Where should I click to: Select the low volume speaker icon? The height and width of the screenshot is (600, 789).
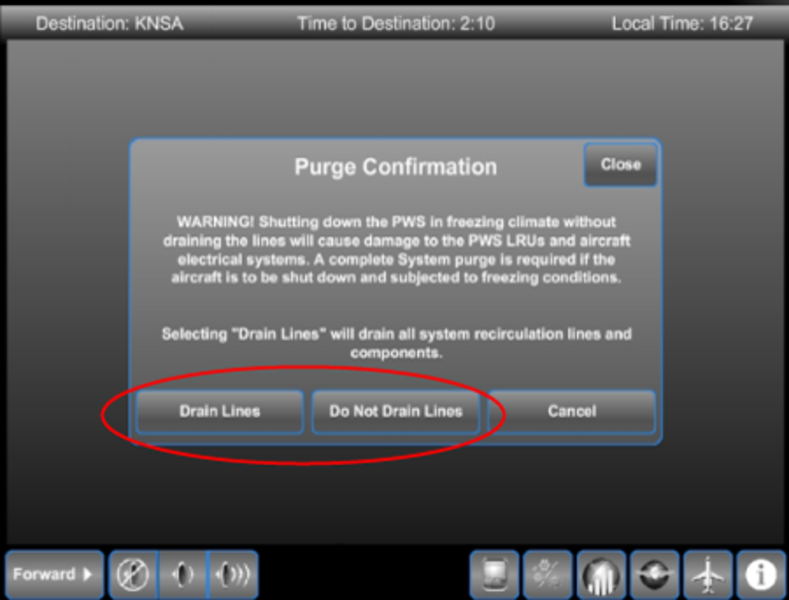(x=182, y=574)
